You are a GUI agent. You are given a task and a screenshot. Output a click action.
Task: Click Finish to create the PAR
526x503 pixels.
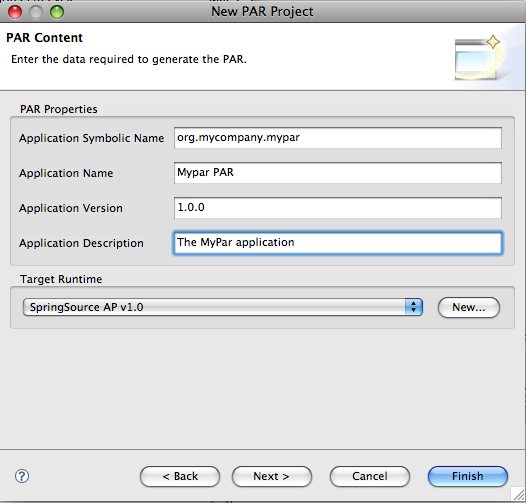(468, 476)
